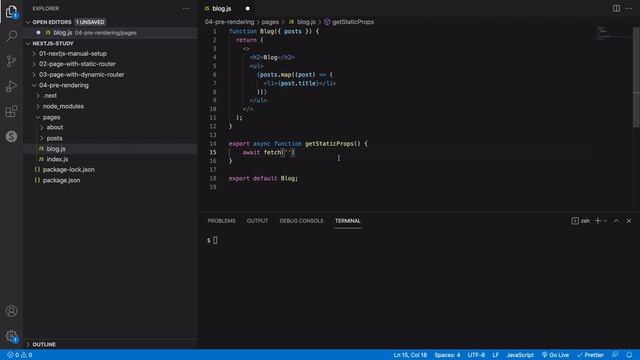Click the S-shaped extension icon in activity bar

pos(11,136)
